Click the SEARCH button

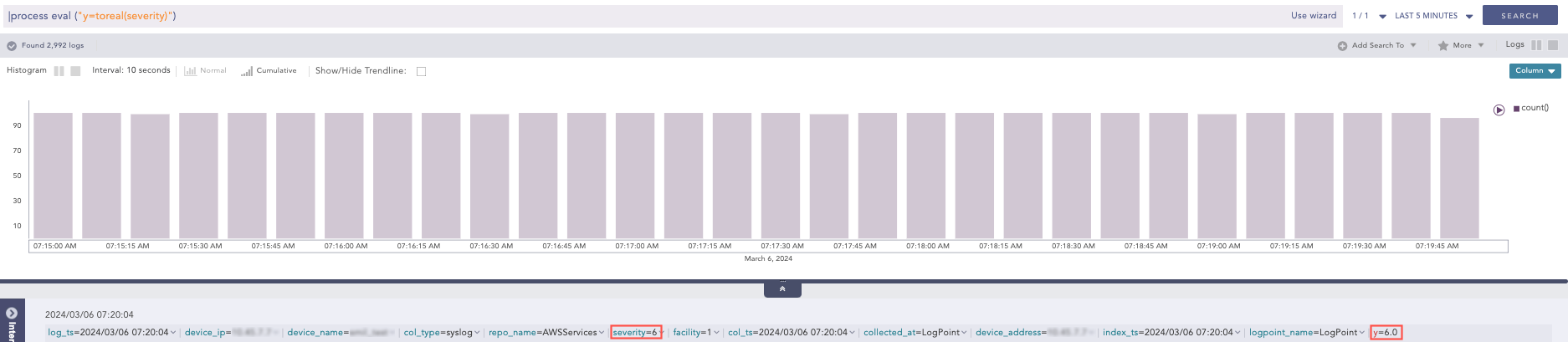pyautogui.click(x=1519, y=16)
